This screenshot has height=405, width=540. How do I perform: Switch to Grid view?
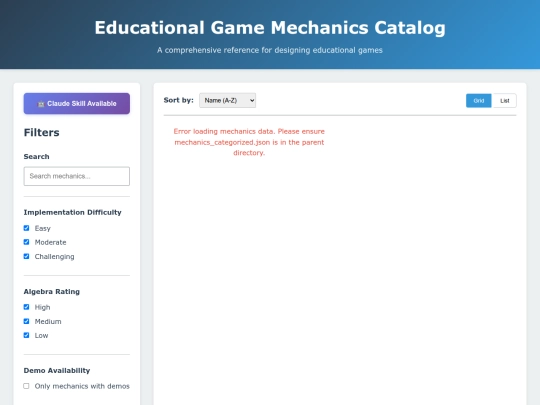tap(479, 101)
